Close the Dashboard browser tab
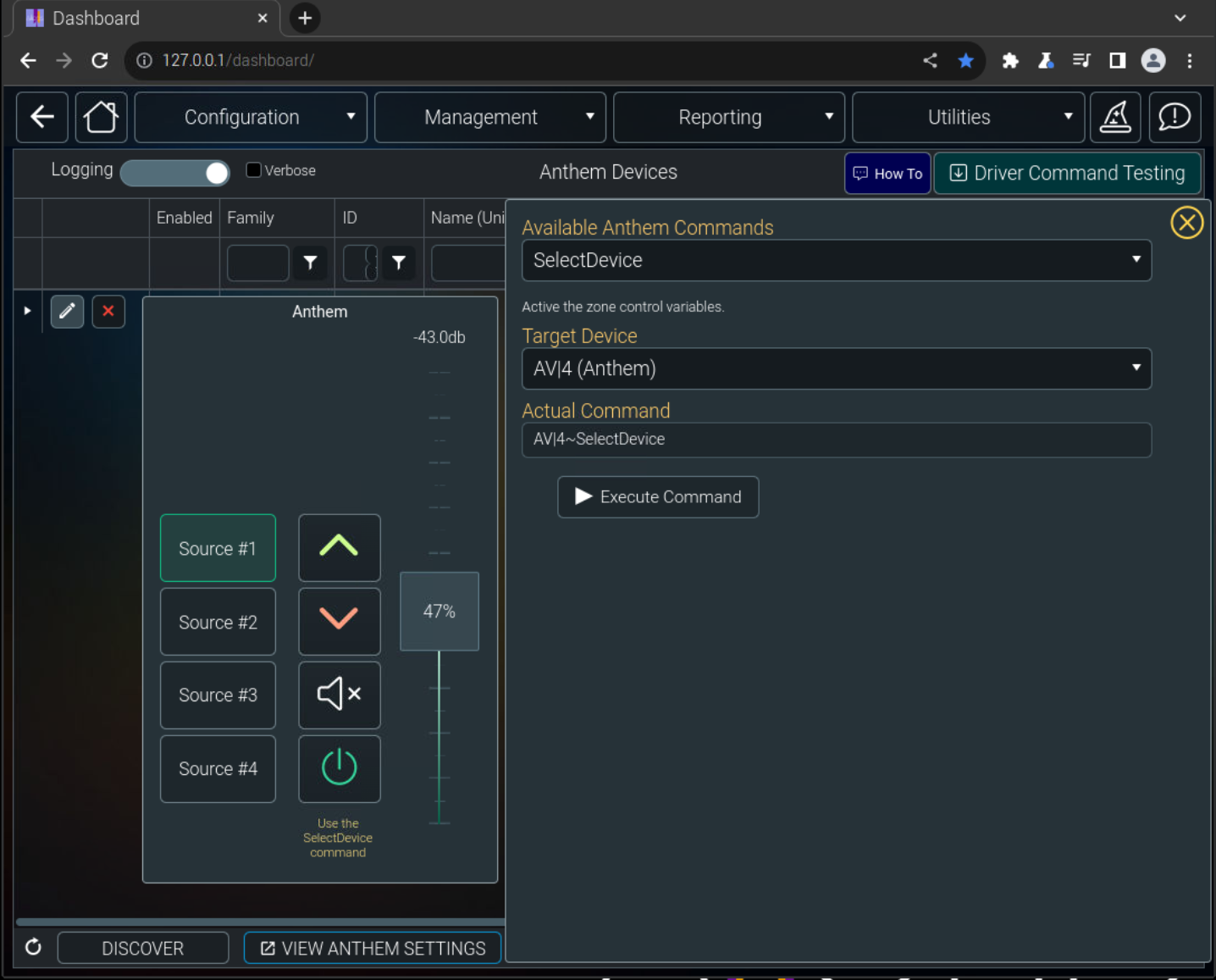 point(263,18)
